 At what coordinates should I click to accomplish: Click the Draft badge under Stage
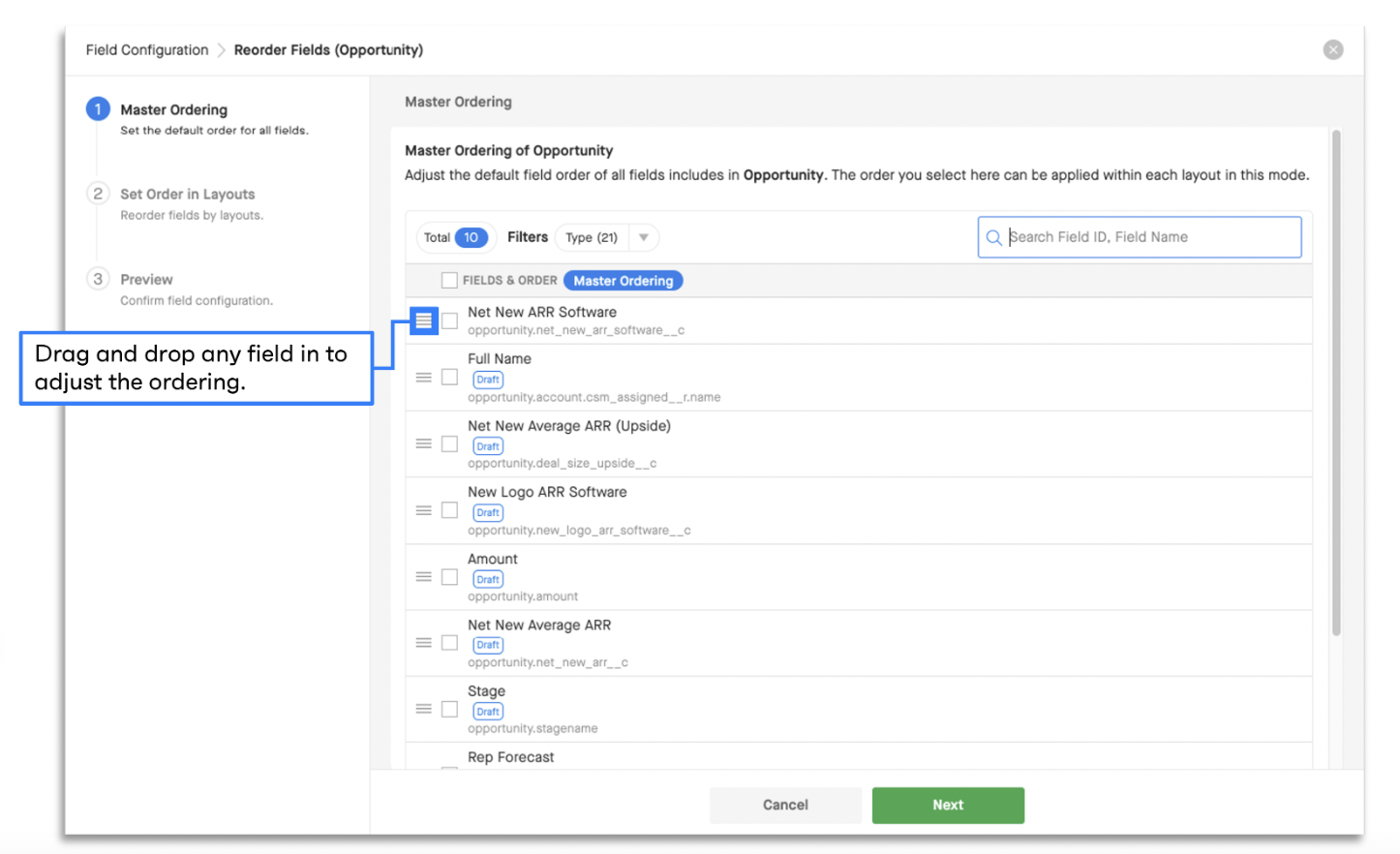tap(488, 712)
